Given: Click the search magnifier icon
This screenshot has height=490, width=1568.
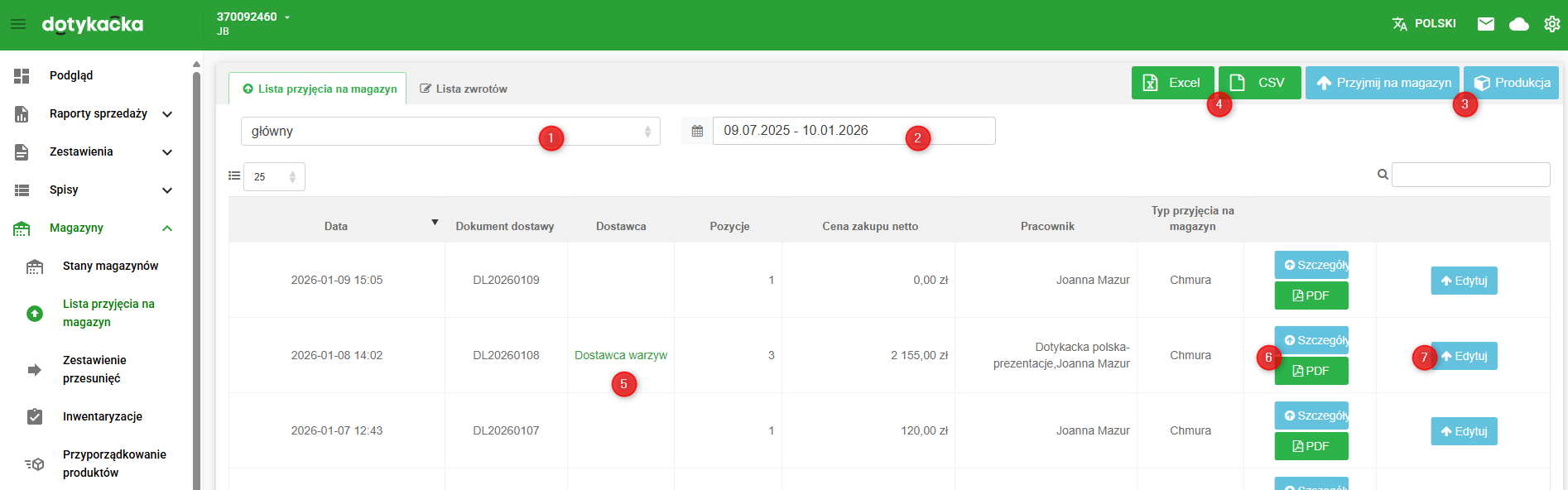Looking at the screenshot, I should tap(1383, 175).
